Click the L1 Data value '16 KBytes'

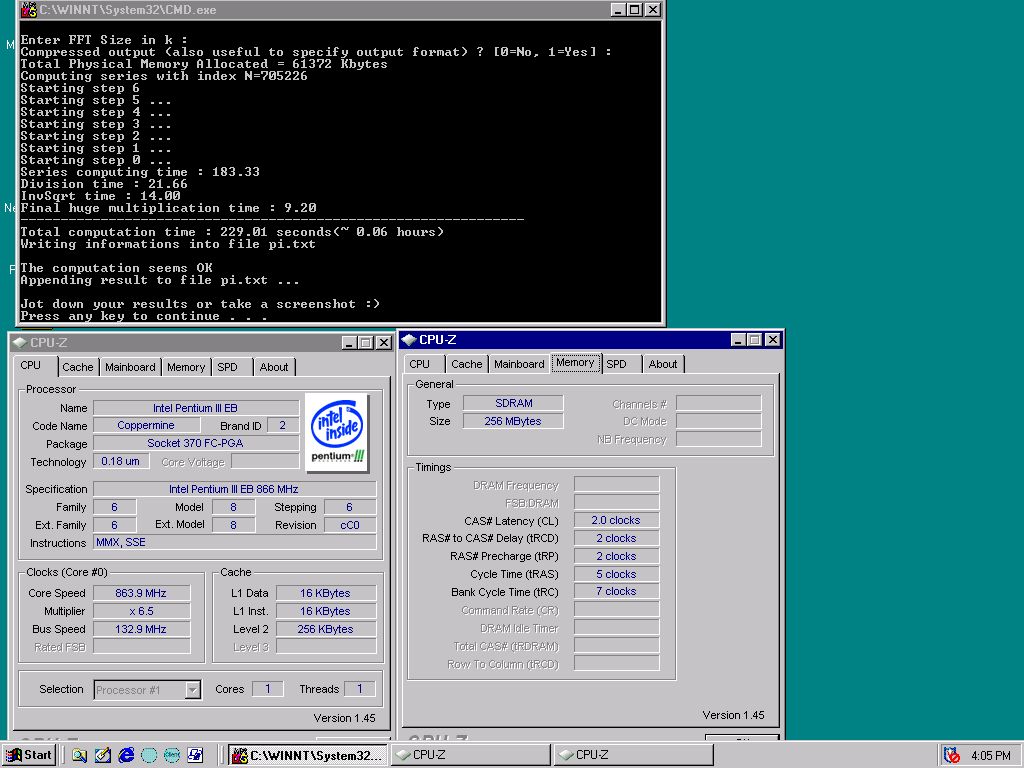[x=326, y=593]
